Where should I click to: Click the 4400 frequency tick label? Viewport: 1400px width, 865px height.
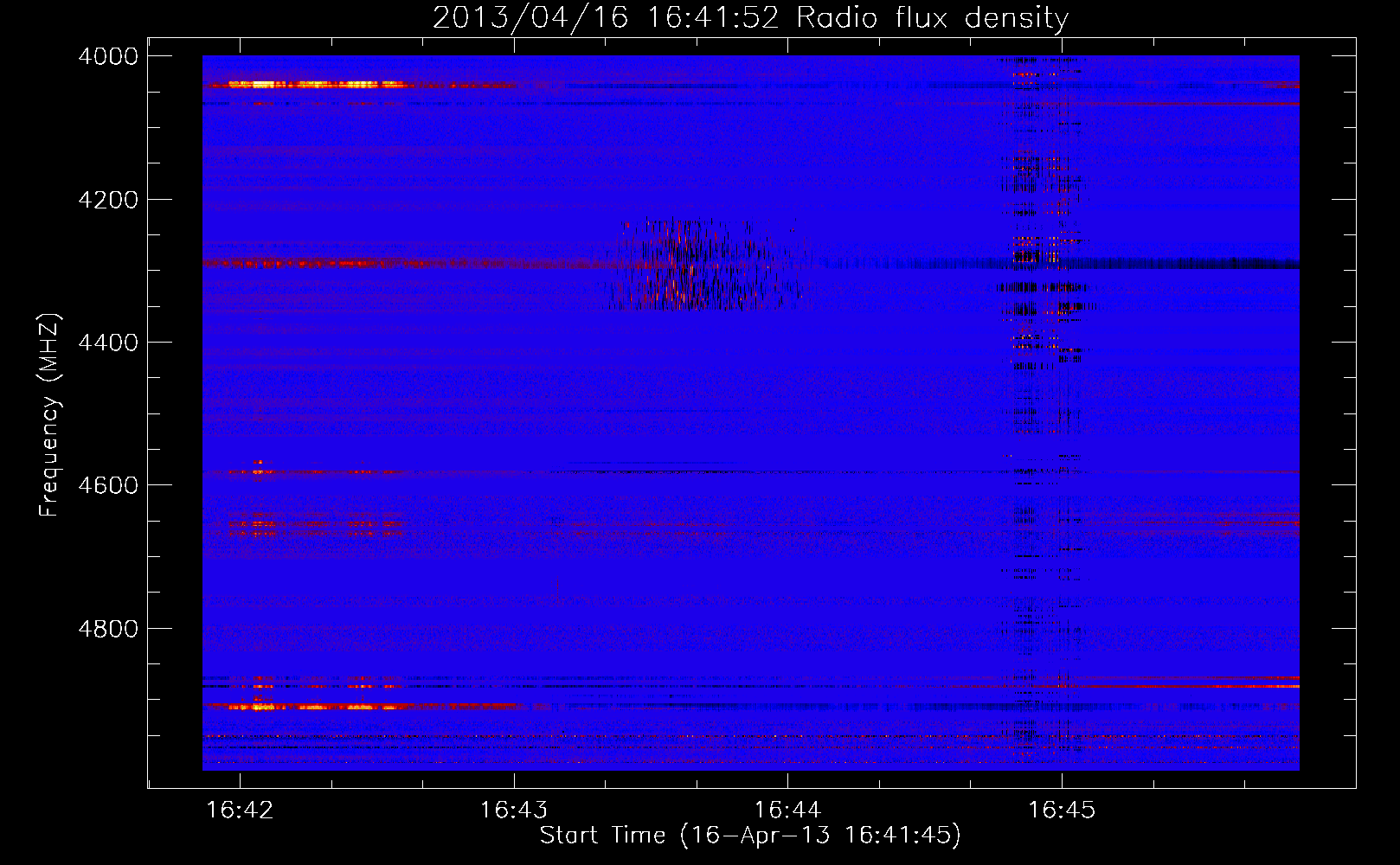pos(108,343)
